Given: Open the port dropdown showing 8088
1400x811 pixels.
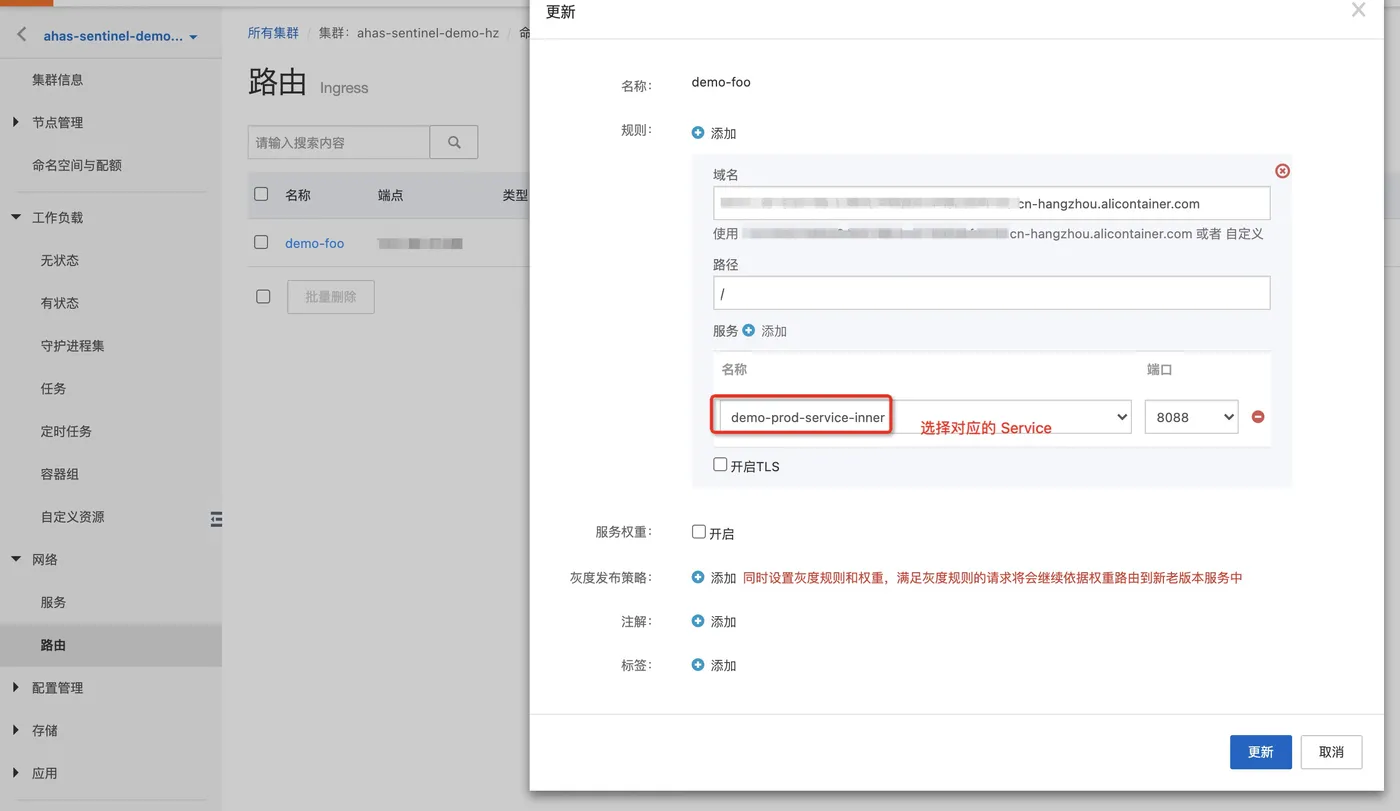Looking at the screenshot, I should coord(1191,417).
